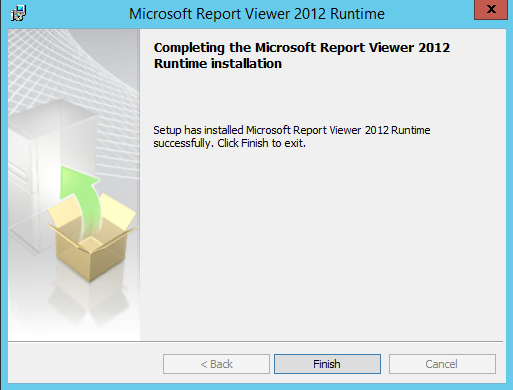
Task: Click the blue bottom window border
Action: [256, 387]
